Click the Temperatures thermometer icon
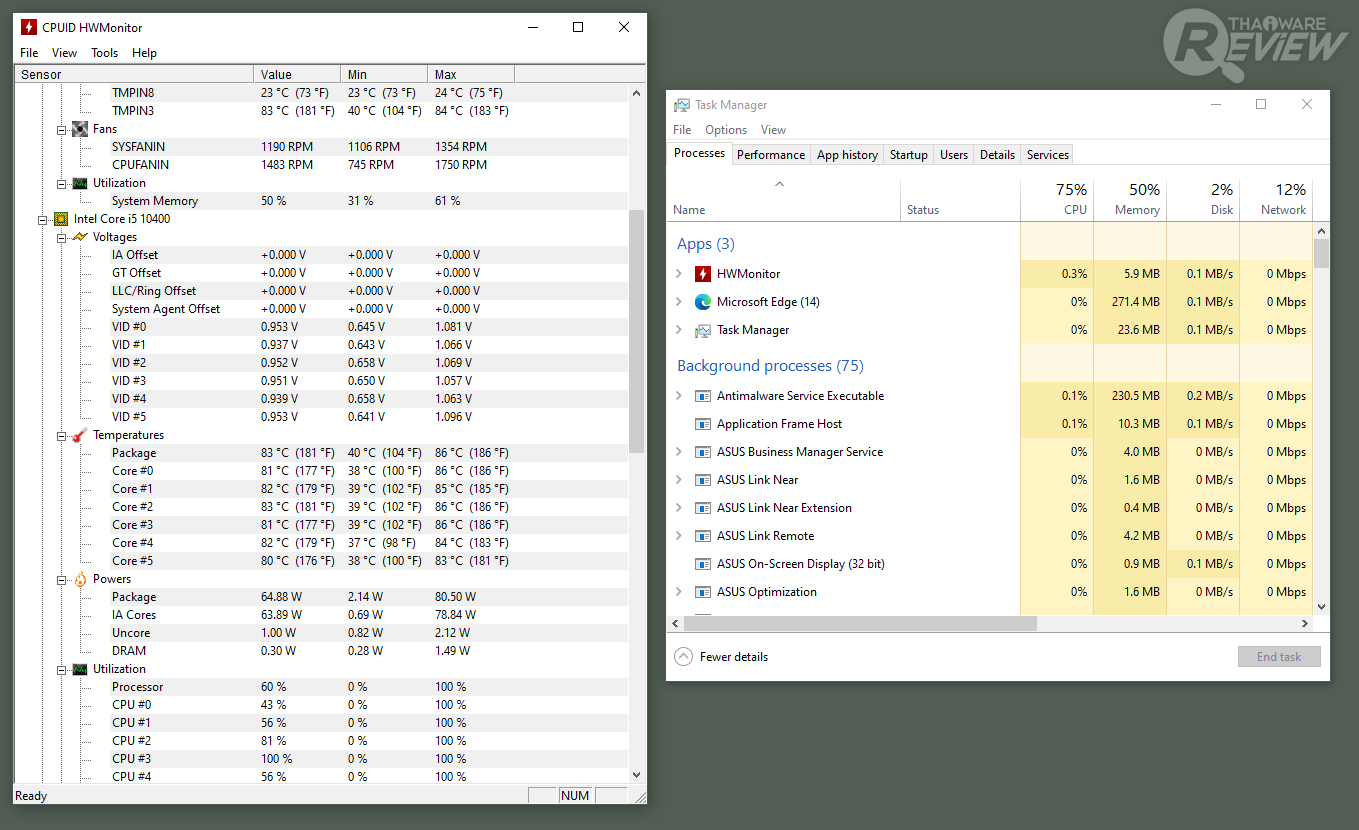The height and width of the screenshot is (830, 1359). click(80, 435)
